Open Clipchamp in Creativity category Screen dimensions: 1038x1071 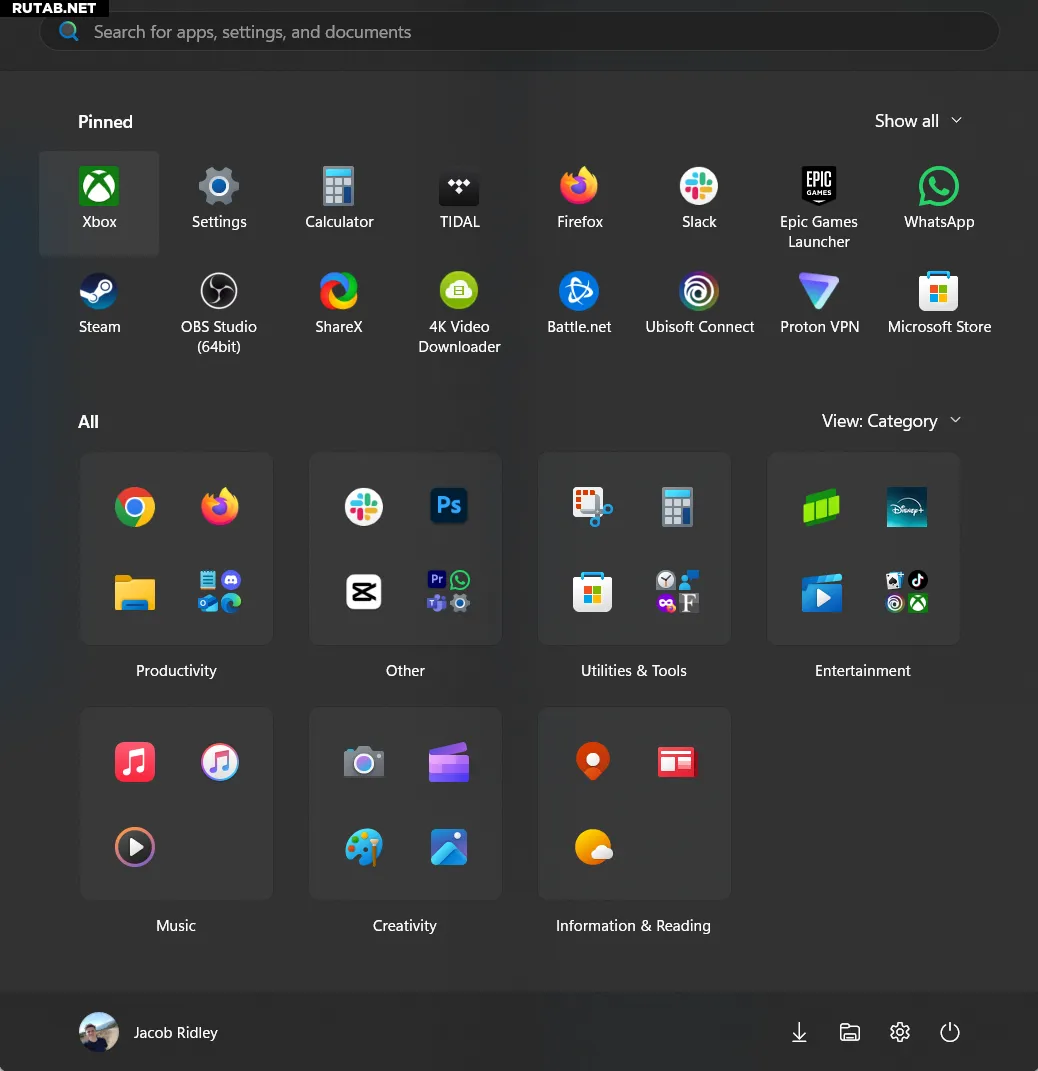click(x=449, y=762)
